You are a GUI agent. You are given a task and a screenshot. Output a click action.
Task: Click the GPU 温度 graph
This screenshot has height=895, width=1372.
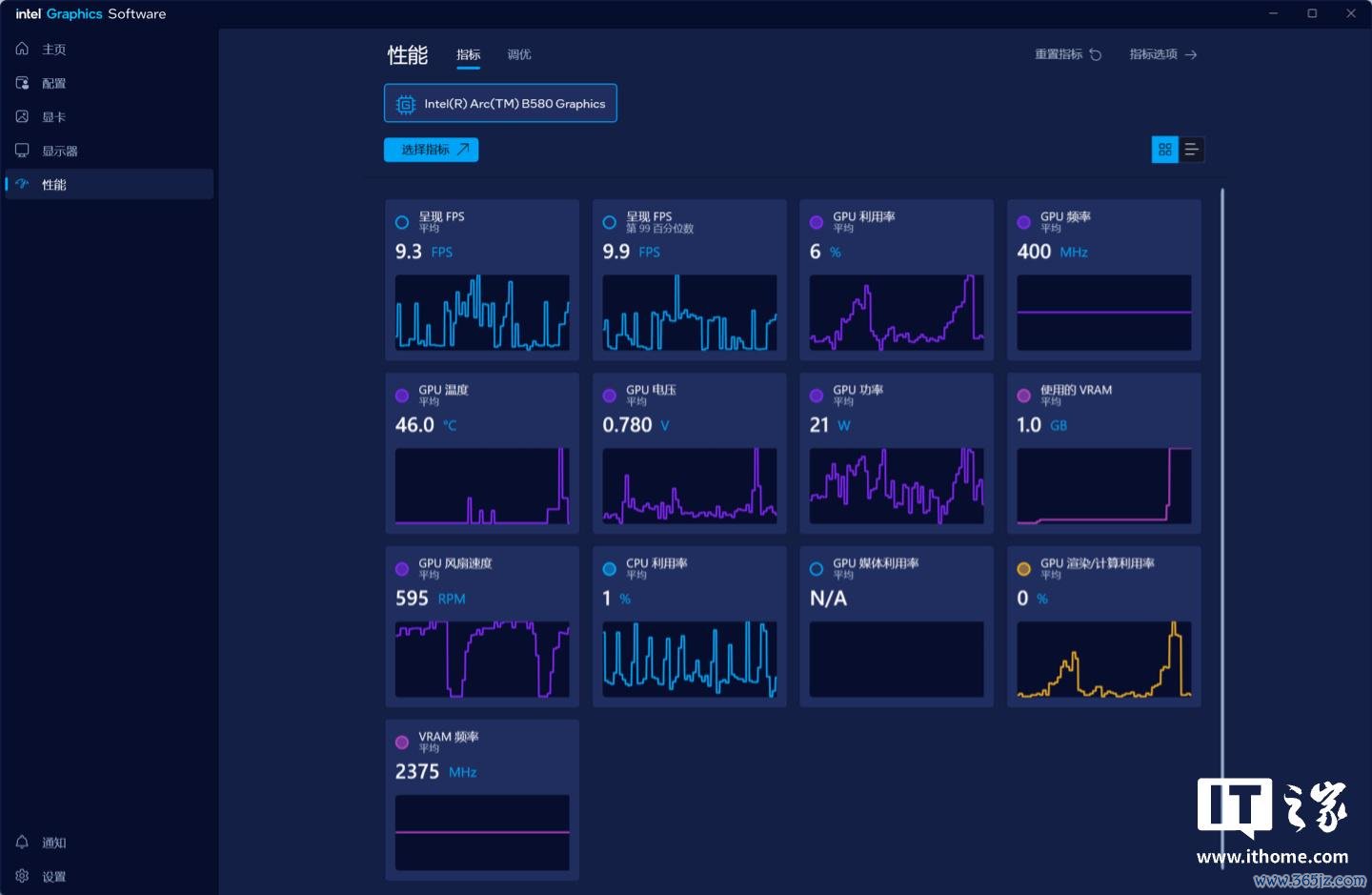(x=482, y=486)
